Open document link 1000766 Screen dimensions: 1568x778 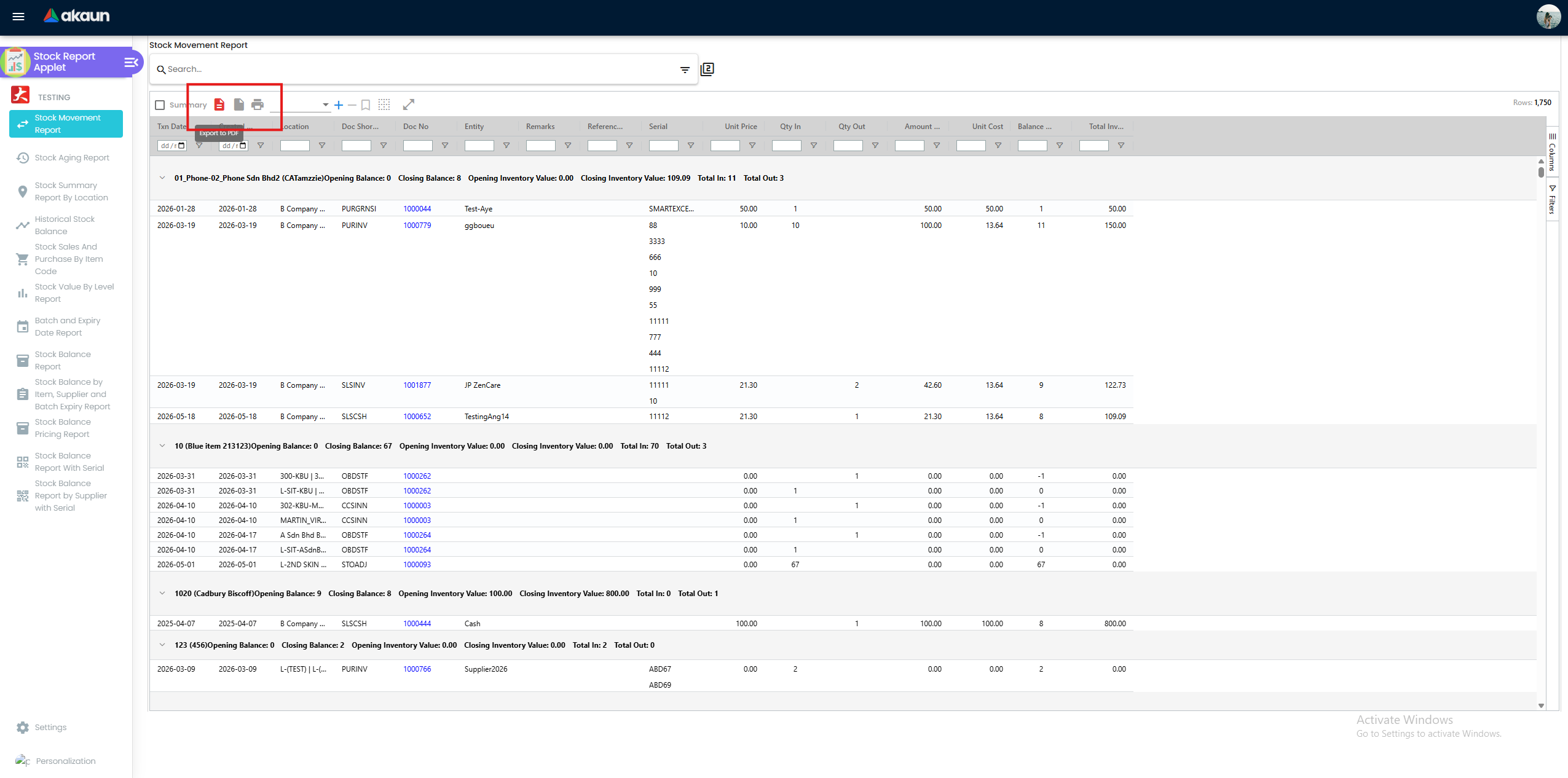pos(417,669)
